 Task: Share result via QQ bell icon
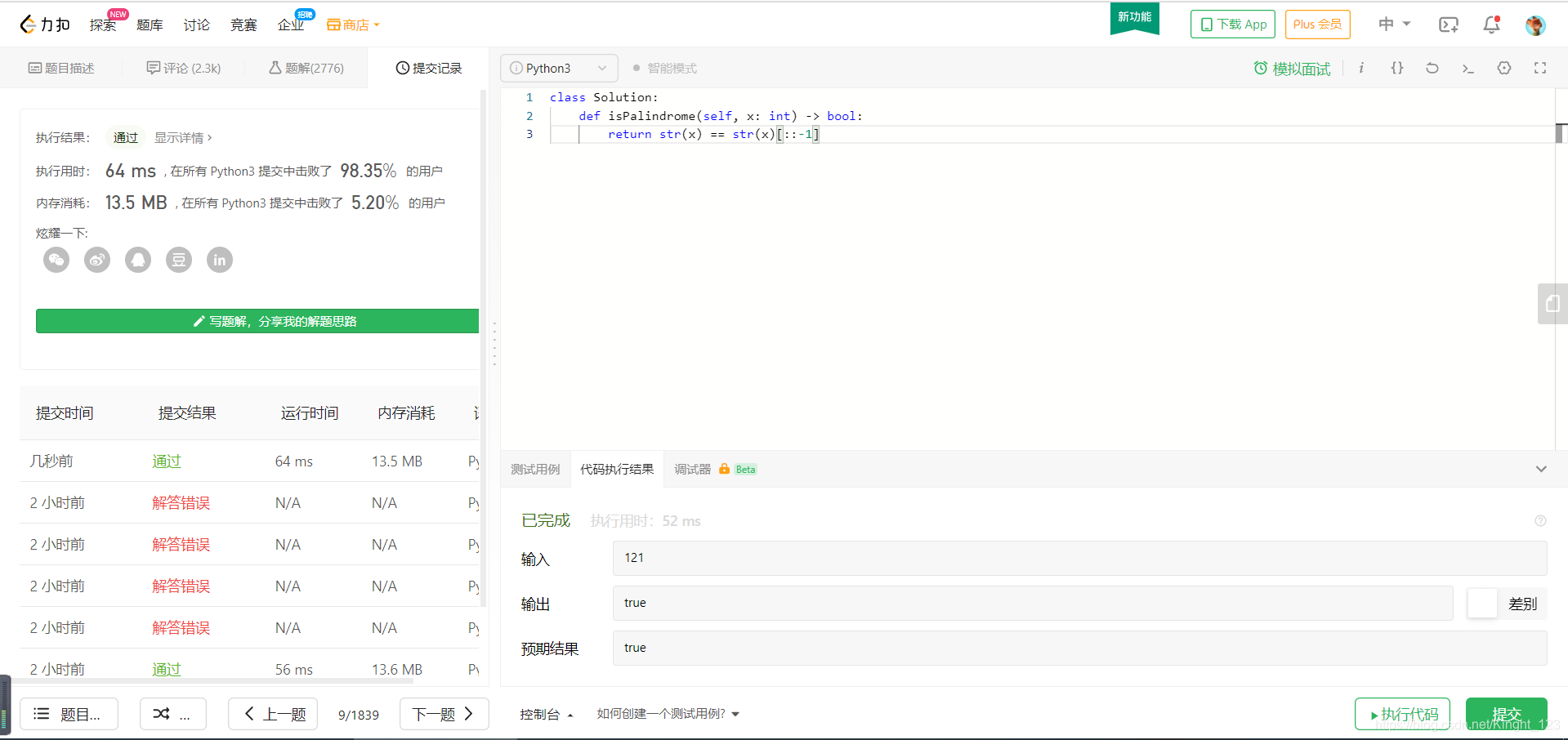(138, 260)
